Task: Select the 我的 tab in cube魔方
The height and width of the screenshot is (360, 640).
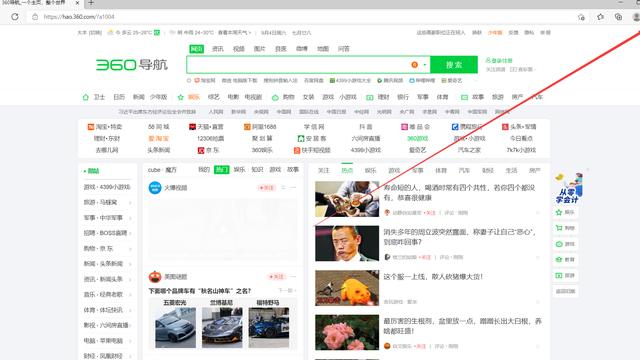Action: (x=204, y=170)
